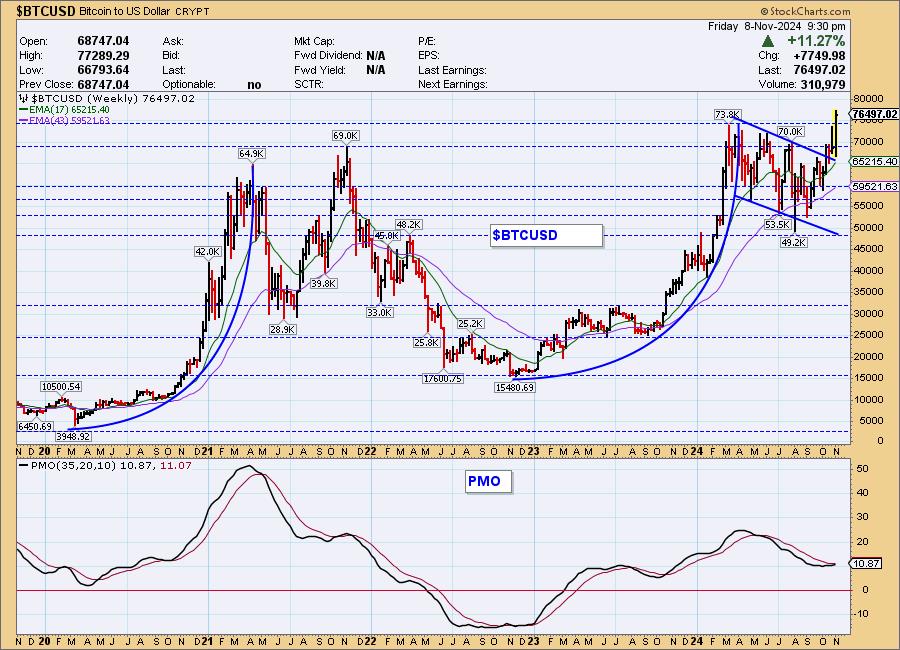The width and height of the screenshot is (900, 650).
Task: Click the "45.8K" price label
Action: point(386,235)
